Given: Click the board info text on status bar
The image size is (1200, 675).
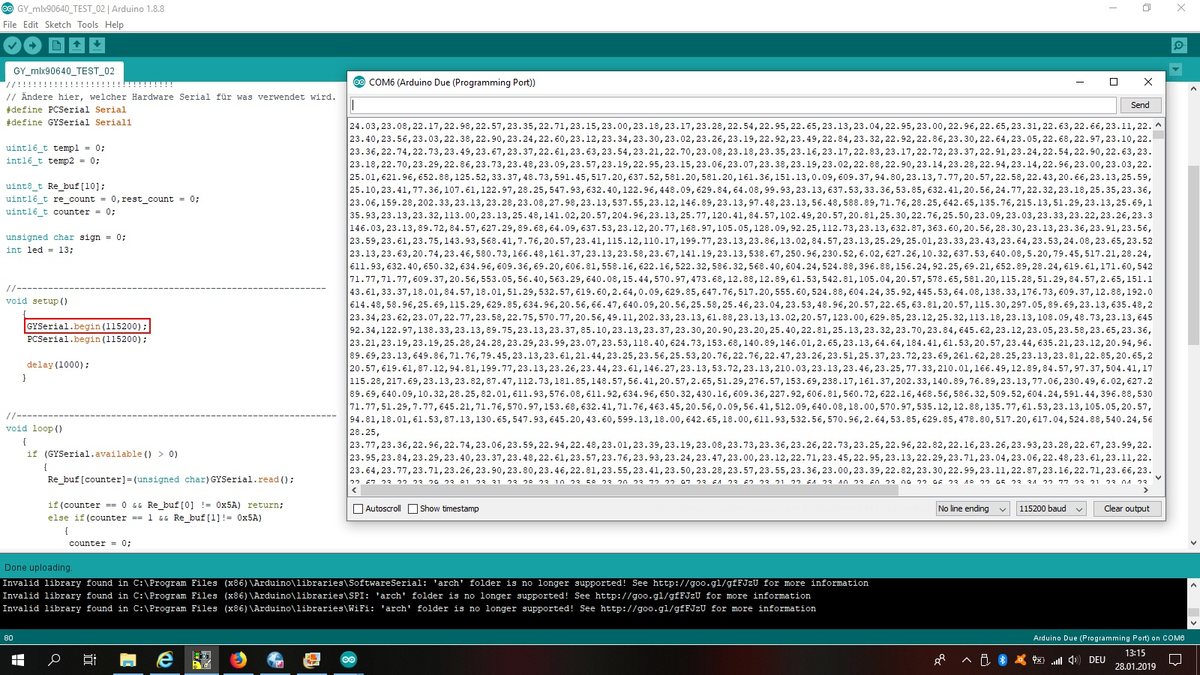Looking at the screenshot, I should pos(1108,638).
